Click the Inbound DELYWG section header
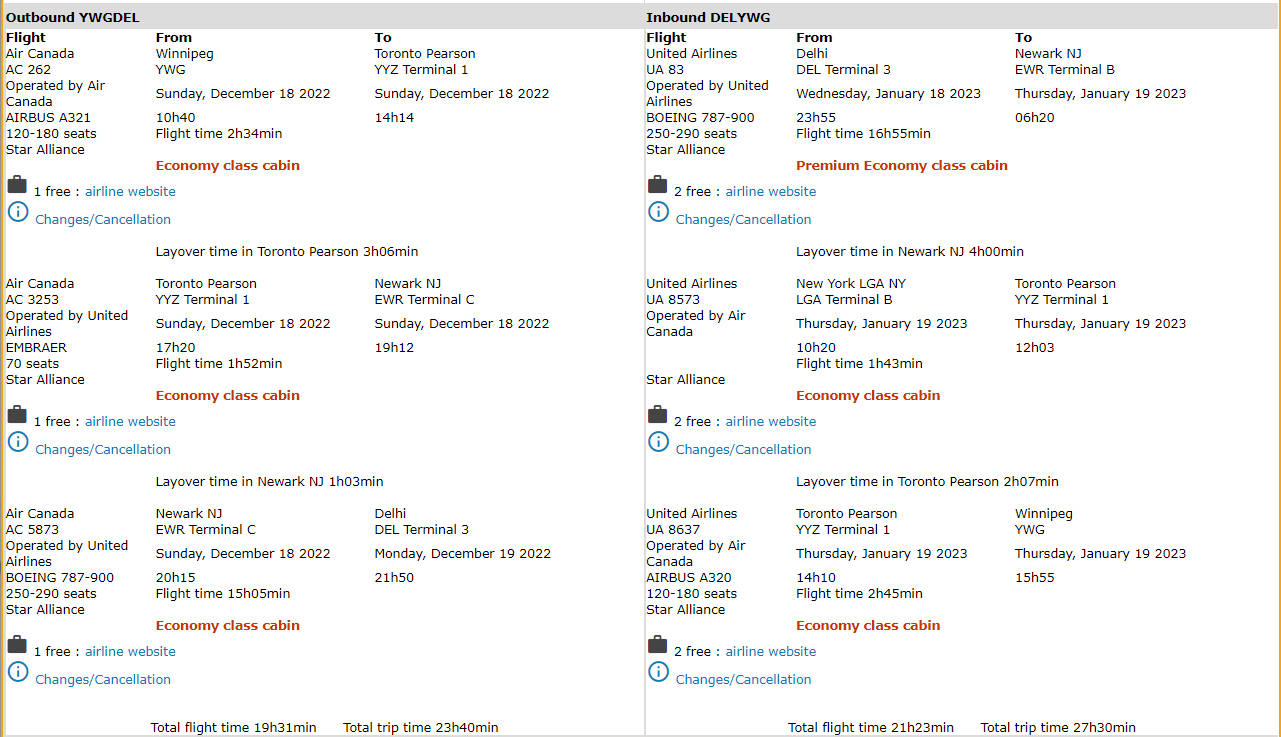This screenshot has height=737, width=1281. coord(708,17)
